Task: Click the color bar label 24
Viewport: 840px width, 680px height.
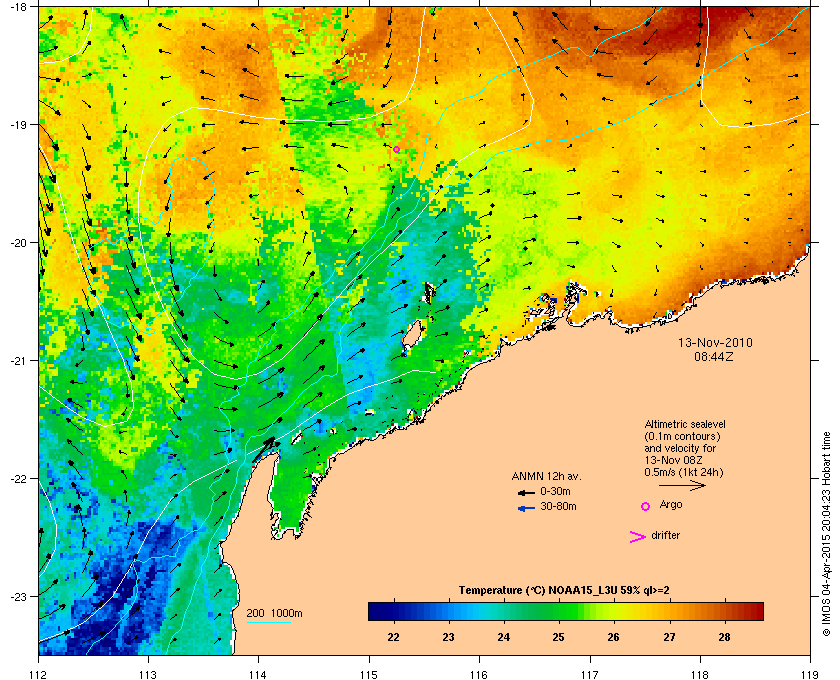Action: click(x=504, y=637)
